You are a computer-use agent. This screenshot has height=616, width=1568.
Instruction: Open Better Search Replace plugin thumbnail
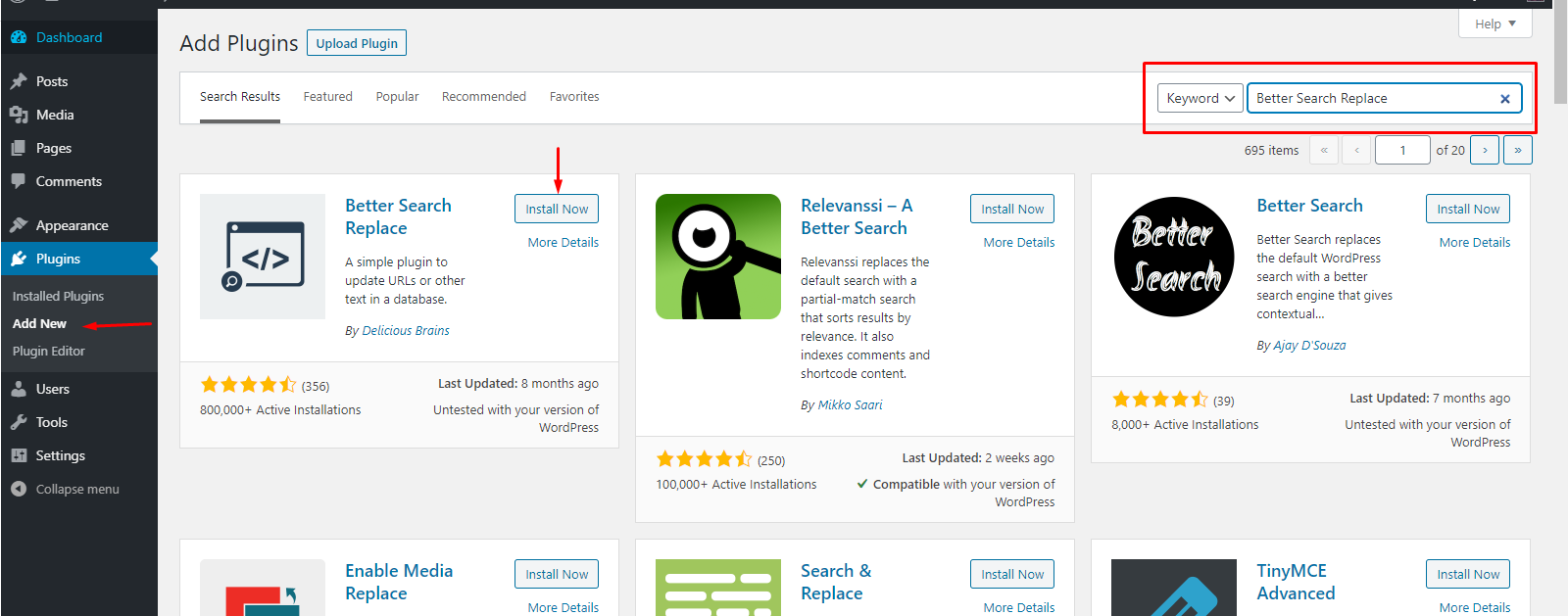(263, 257)
